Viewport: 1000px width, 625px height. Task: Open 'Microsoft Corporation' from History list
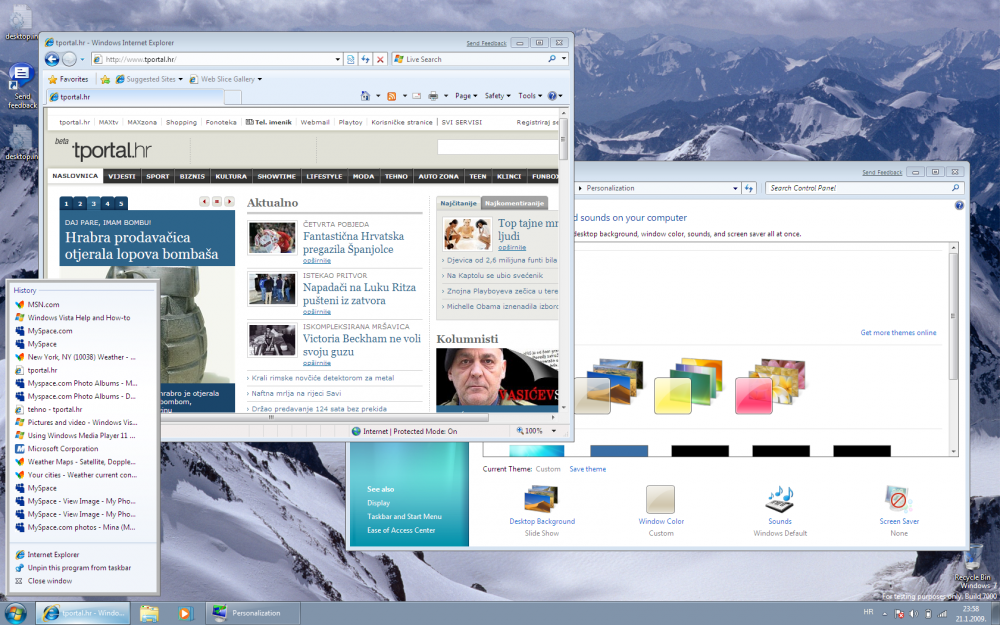click(62, 448)
